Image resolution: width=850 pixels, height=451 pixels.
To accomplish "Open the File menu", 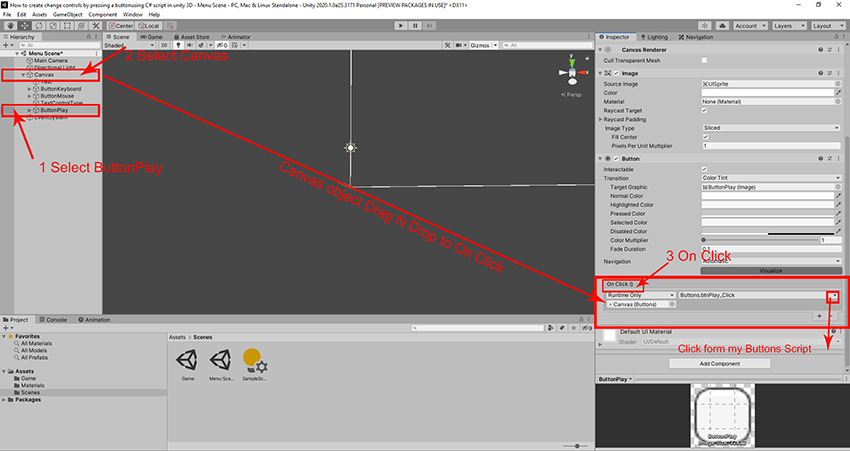I will coord(7,15).
